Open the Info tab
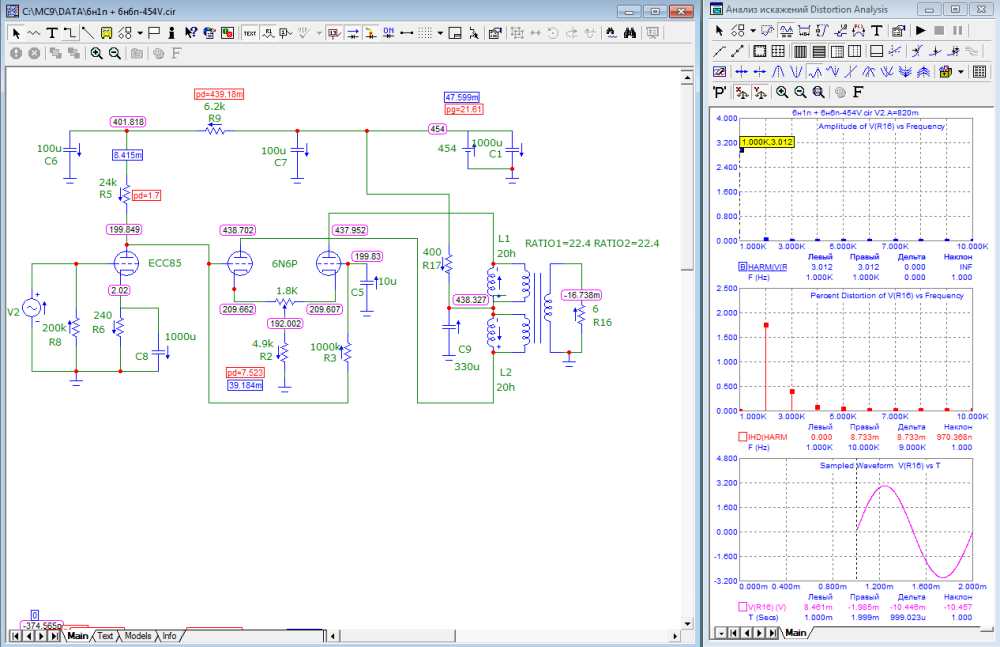Image resolution: width=1000 pixels, height=647 pixels. 170,635
